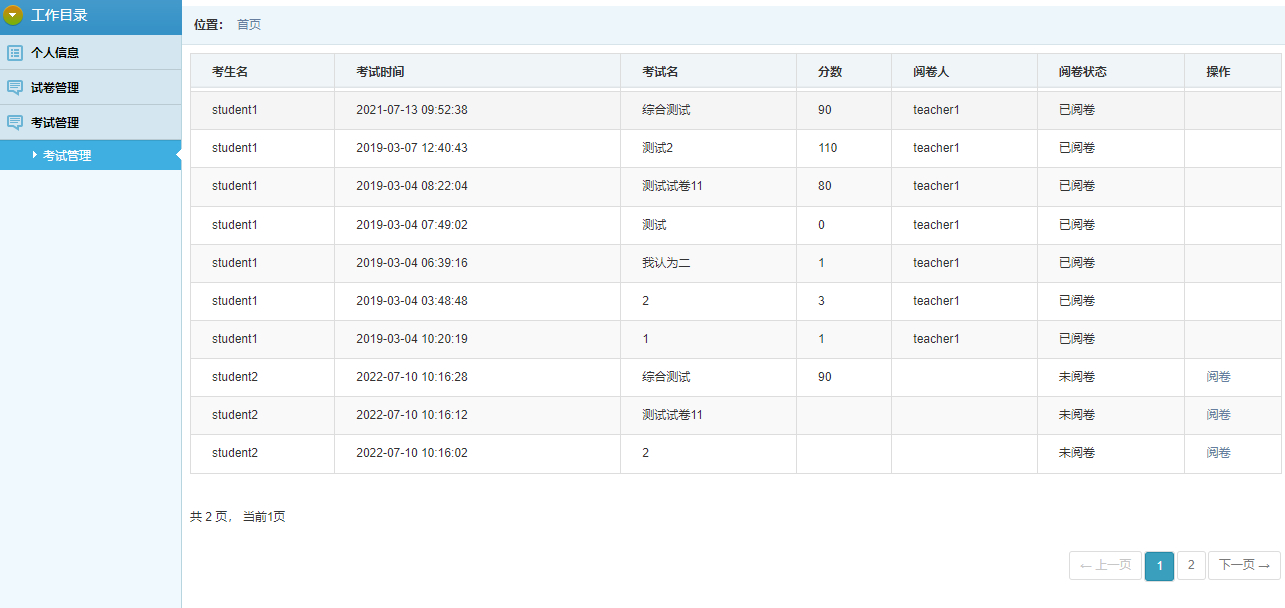Click score 90 in student2 综合测试 row
Image resolution: width=1285 pixels, height=608 pixels.
(x=825, y=377)
